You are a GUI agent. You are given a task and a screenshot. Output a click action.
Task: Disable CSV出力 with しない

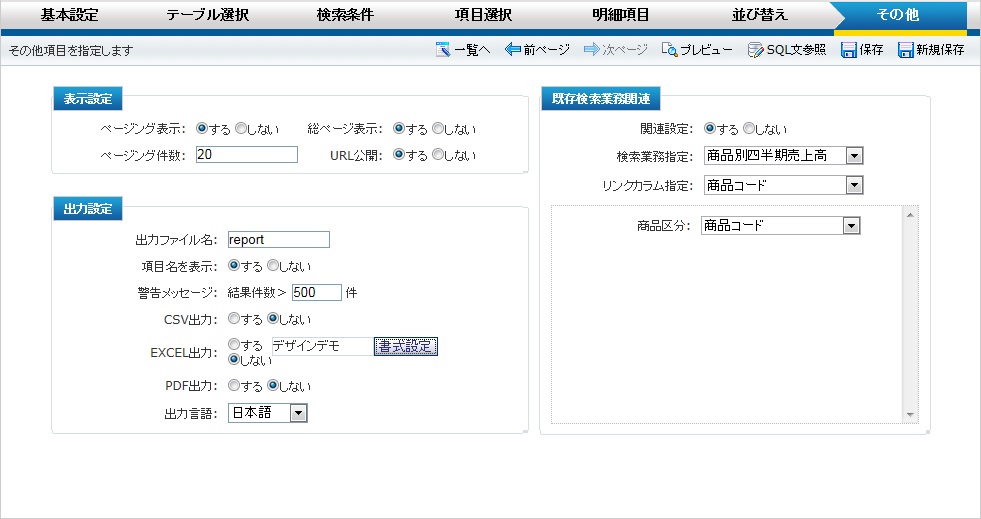(272, 318)
